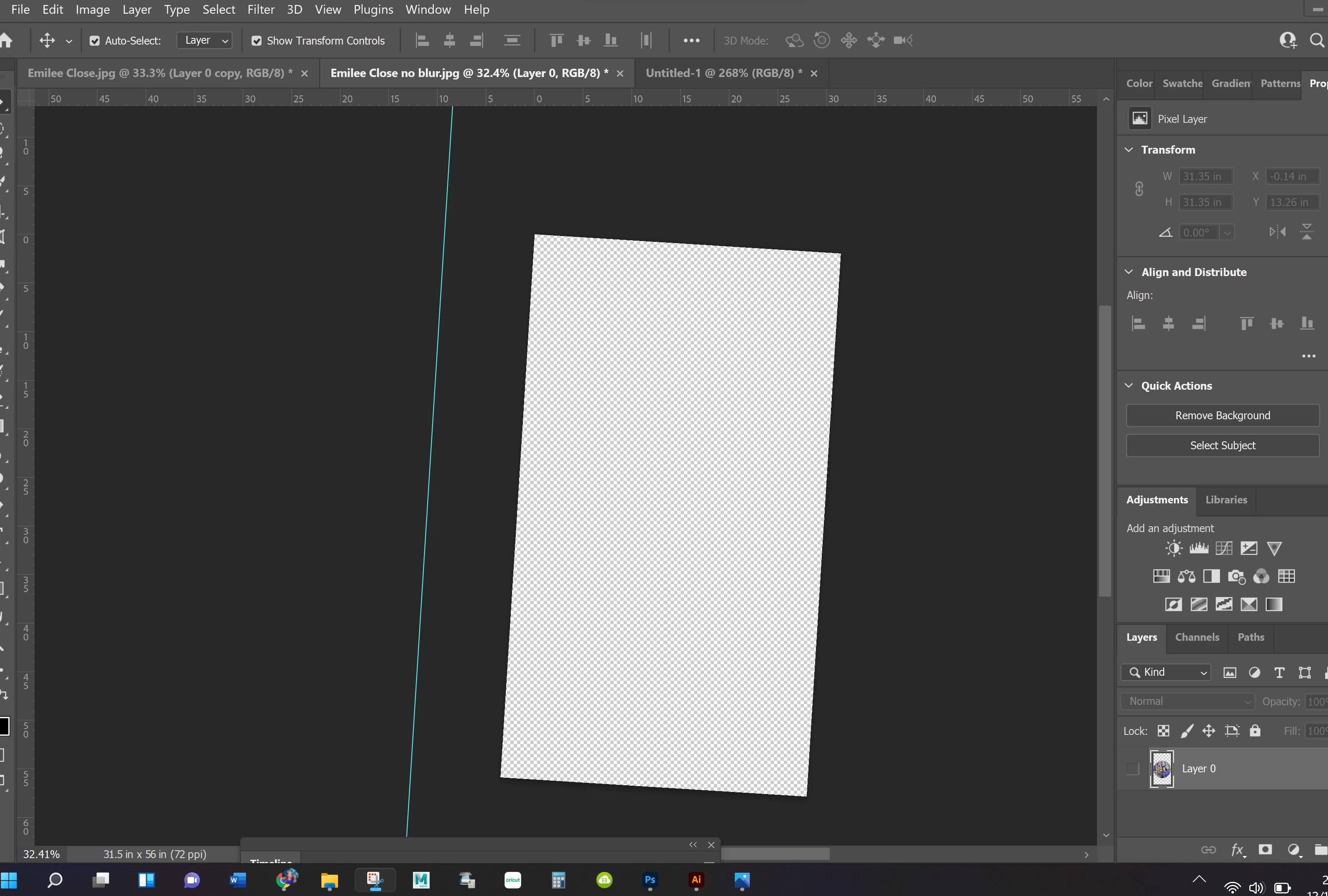
Task: Click the filter for type layers icon
Action: (x=1279, y=672)
